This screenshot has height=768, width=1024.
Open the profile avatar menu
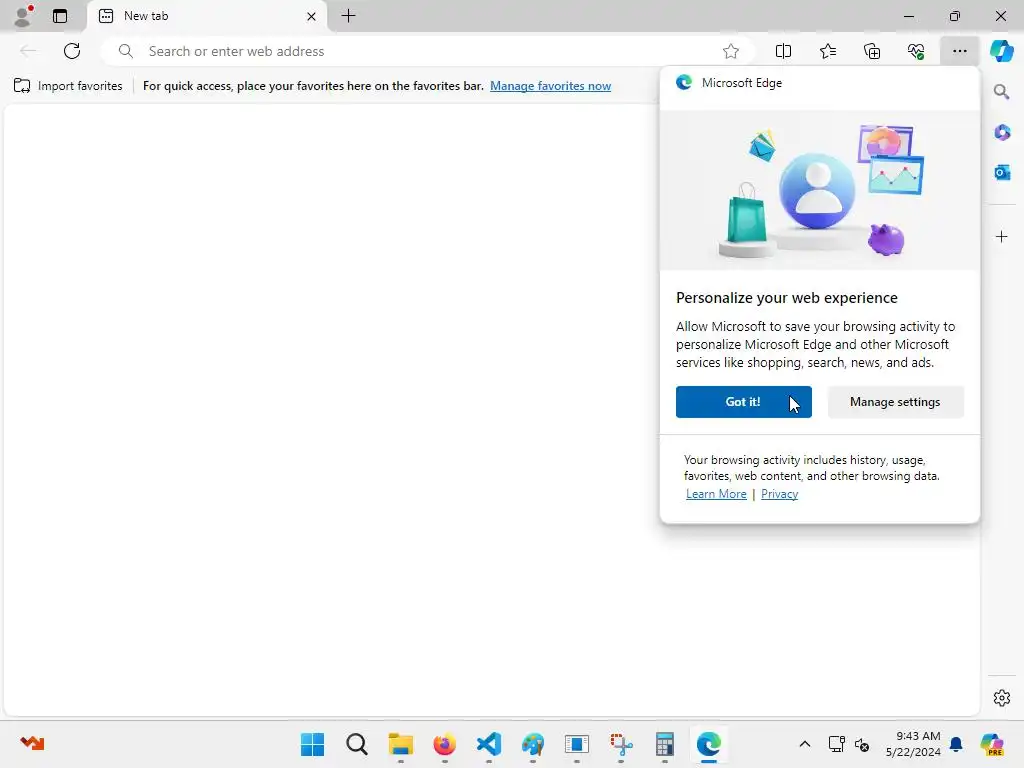pyautogui.click(x=24, y=16)
